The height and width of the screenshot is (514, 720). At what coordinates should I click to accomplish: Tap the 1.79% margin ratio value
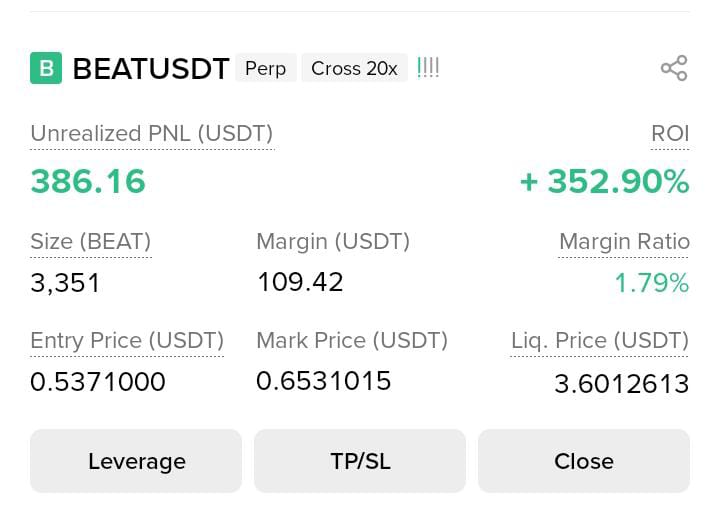651,284
